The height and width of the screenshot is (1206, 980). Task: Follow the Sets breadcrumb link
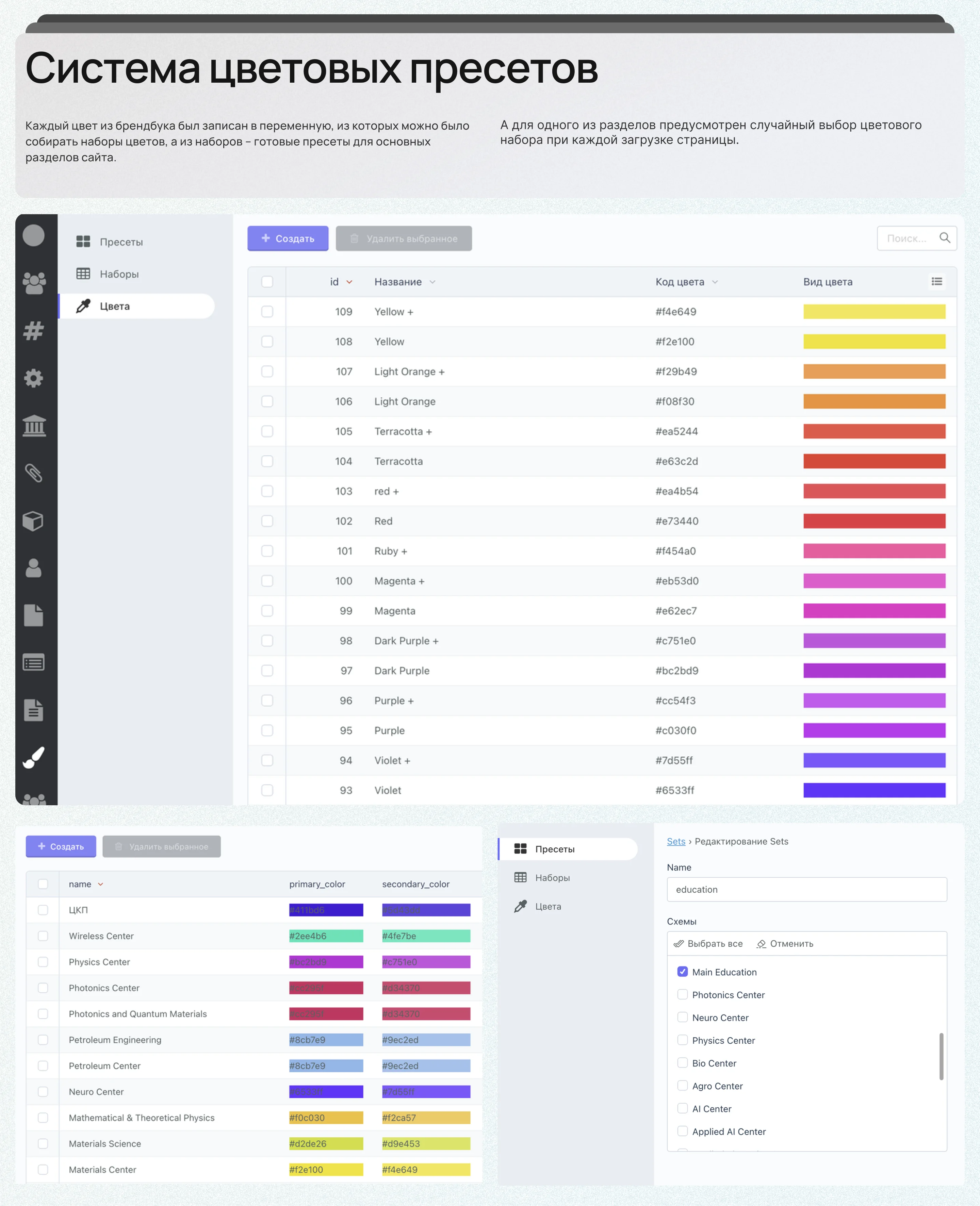tap(676, 841)
